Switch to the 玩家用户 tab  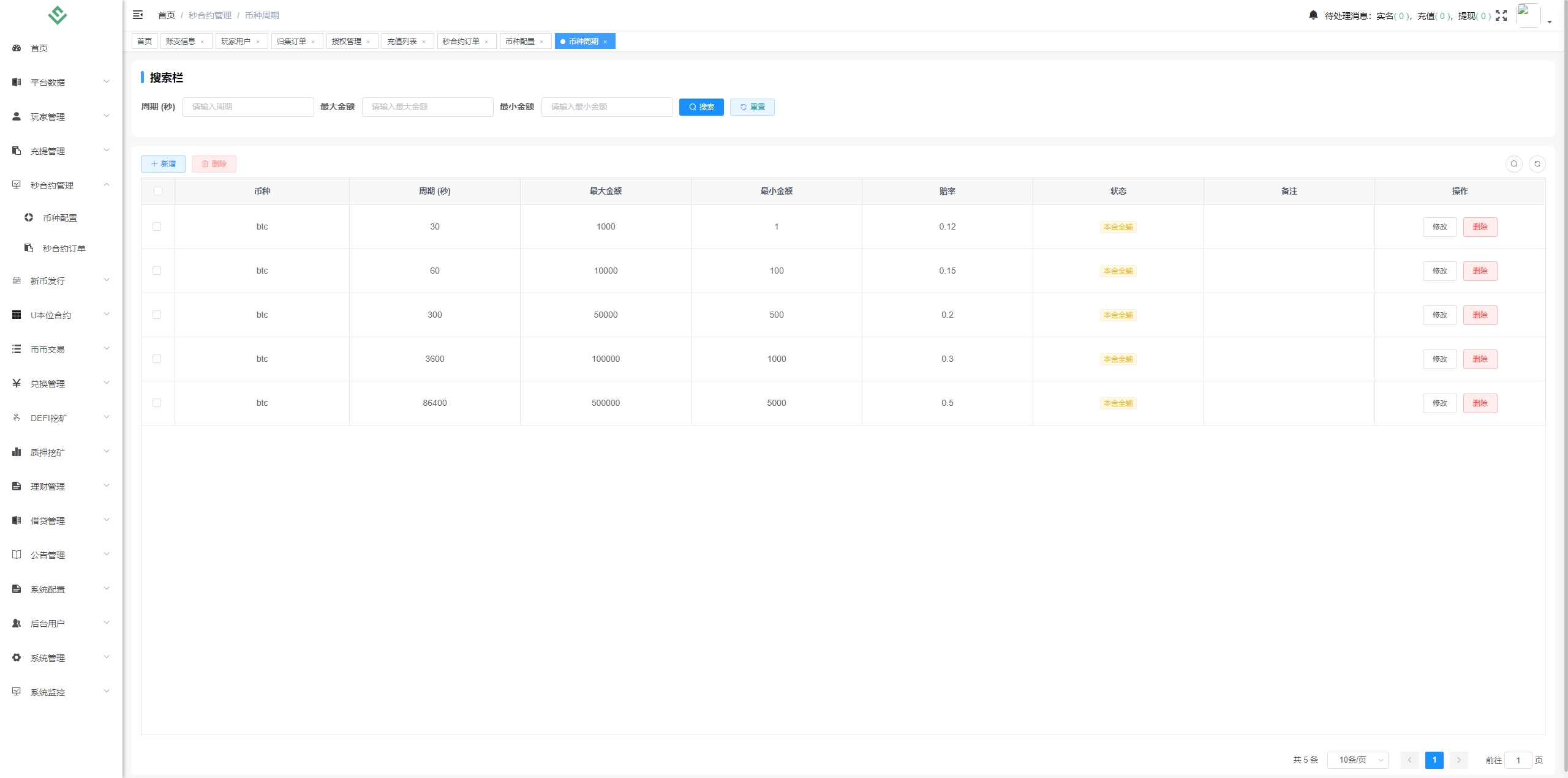click(241, 41)
